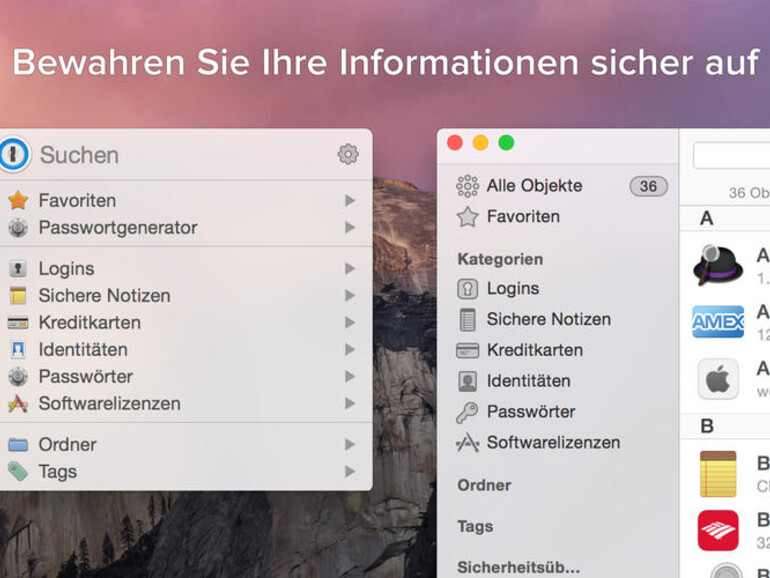Open the yellow notepad item under B
The height and width of the screenshot is (578, 770).
click(718, 474)
